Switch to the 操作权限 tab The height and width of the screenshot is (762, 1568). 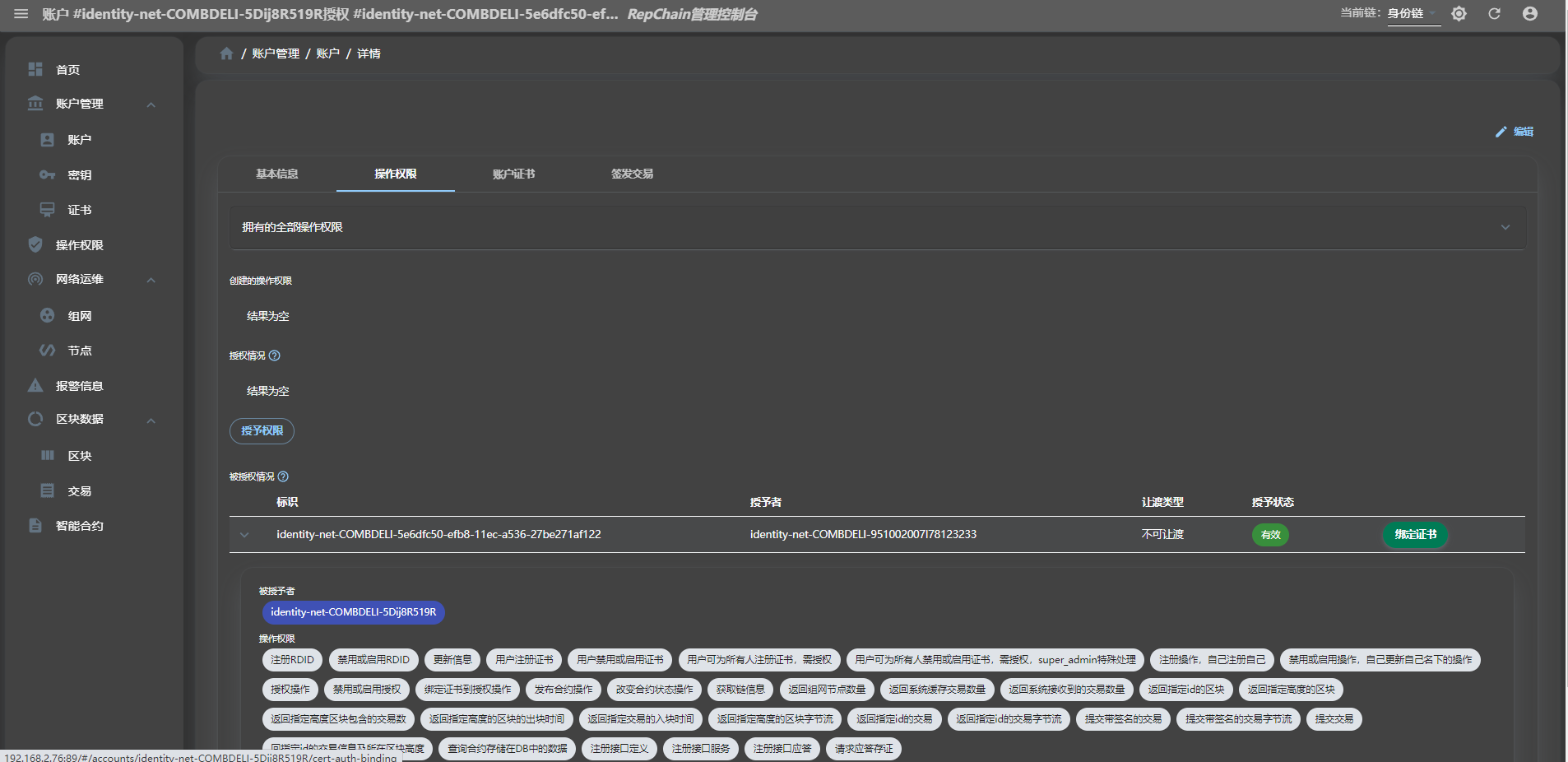click(396, 174)
